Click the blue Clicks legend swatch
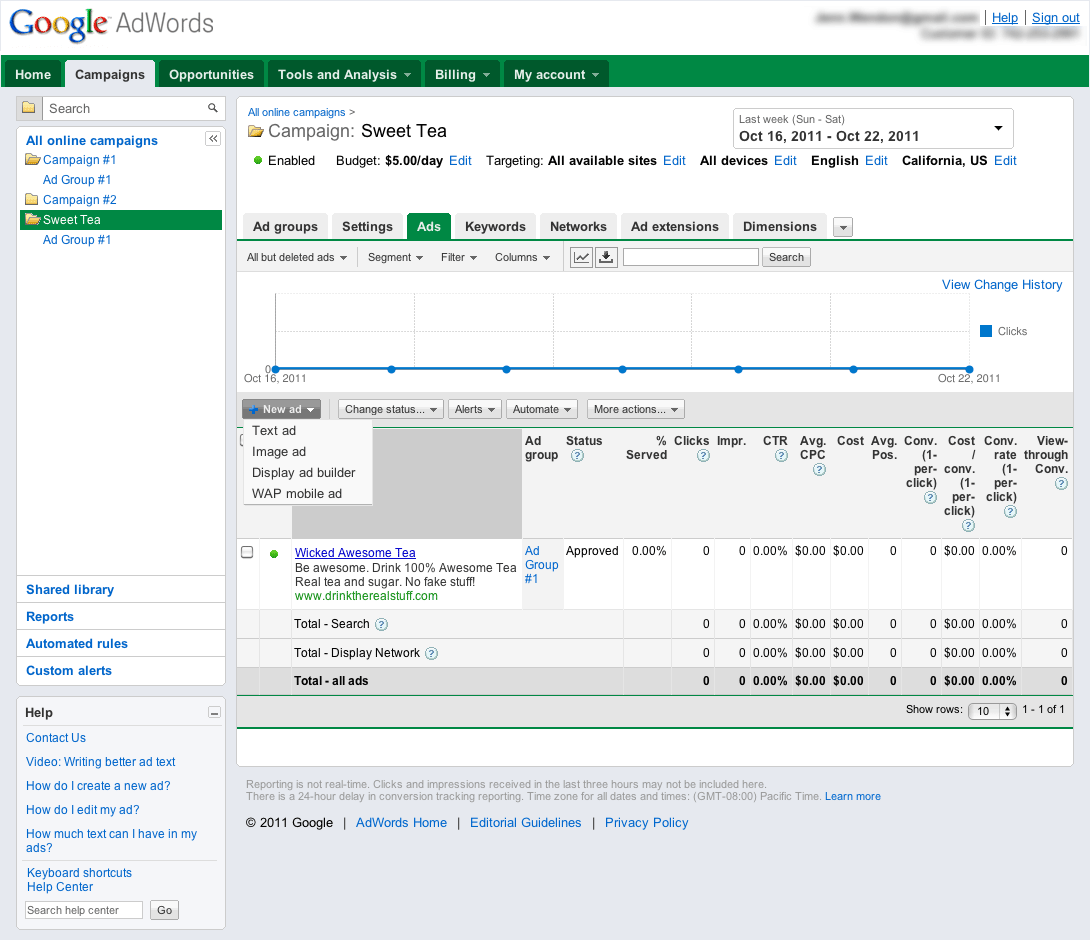Image resolution: width=1090 pixels, height=940 pixels. (986, 331)
